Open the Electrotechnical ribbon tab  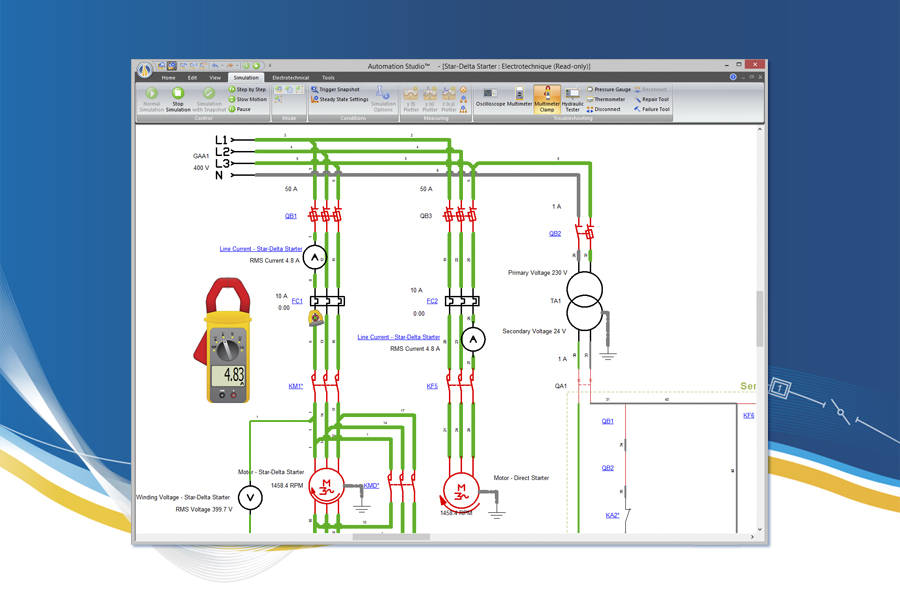290,78
